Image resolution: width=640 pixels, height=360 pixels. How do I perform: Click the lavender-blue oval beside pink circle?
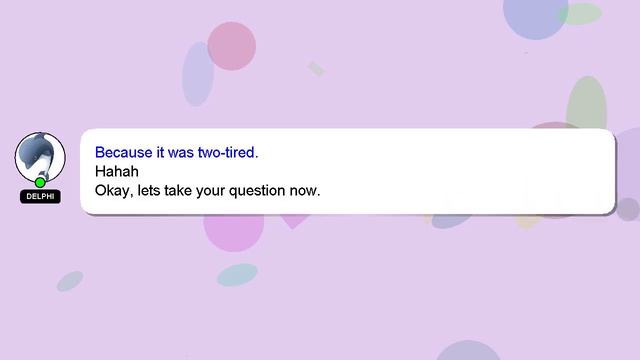(x=198, y=74)
